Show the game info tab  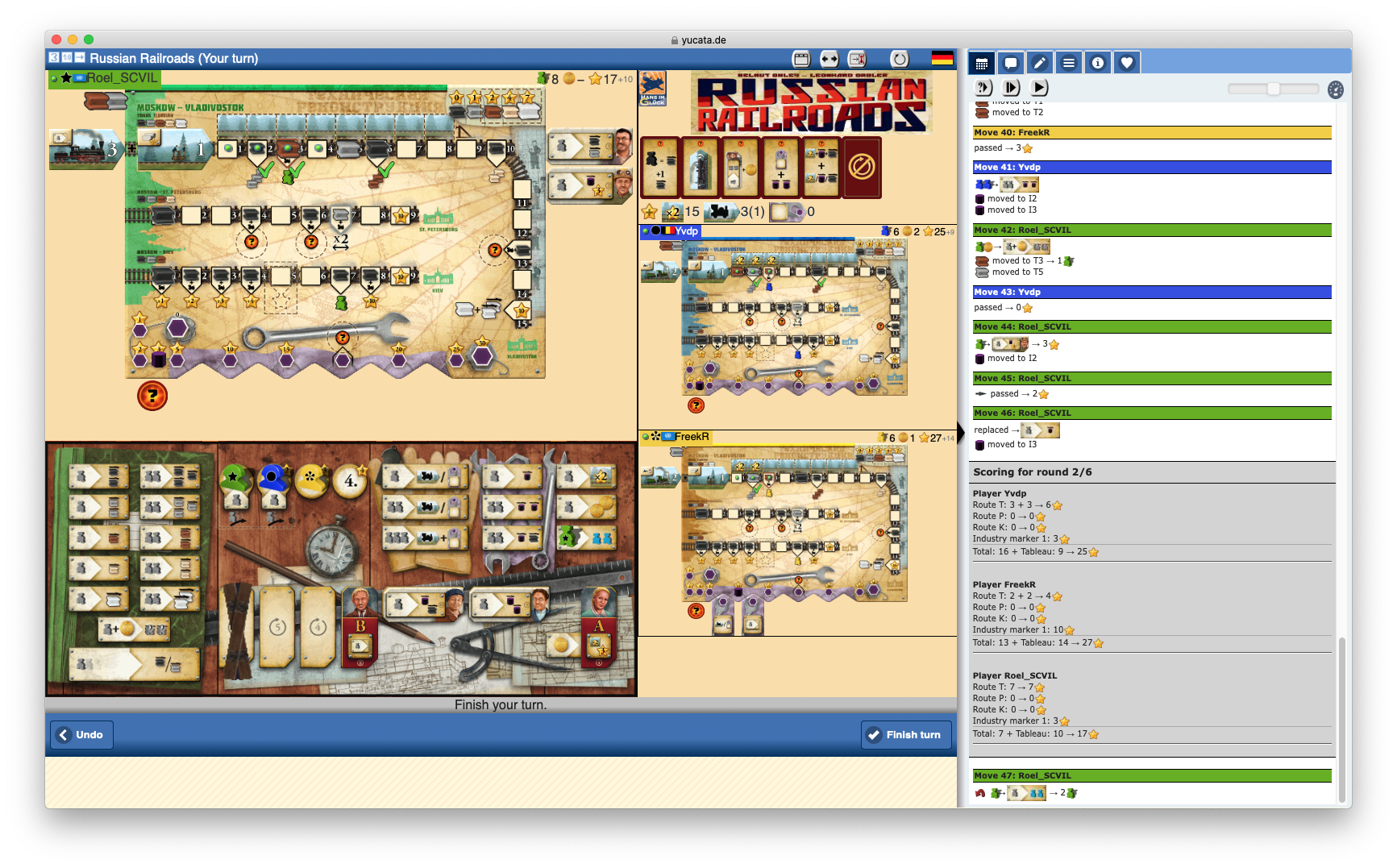click(1097, 63)
